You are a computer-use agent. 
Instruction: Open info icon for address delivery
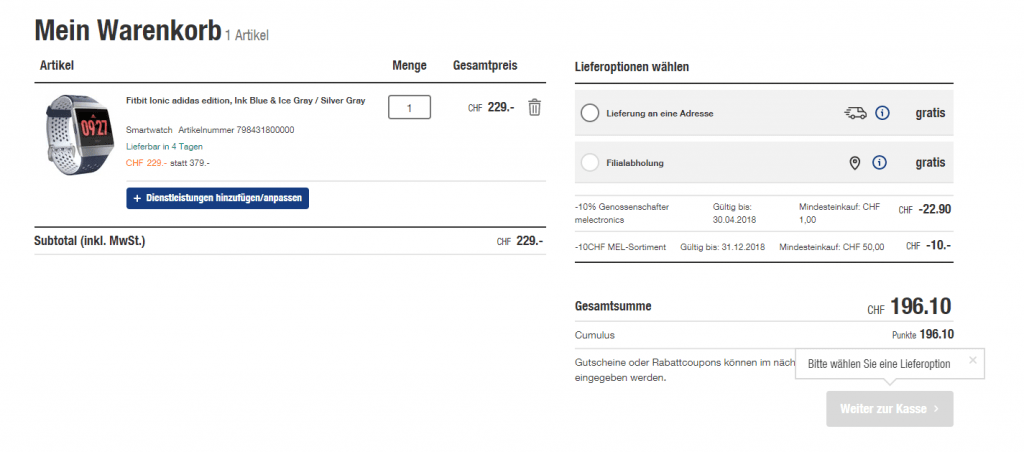(x=882, y=113)
